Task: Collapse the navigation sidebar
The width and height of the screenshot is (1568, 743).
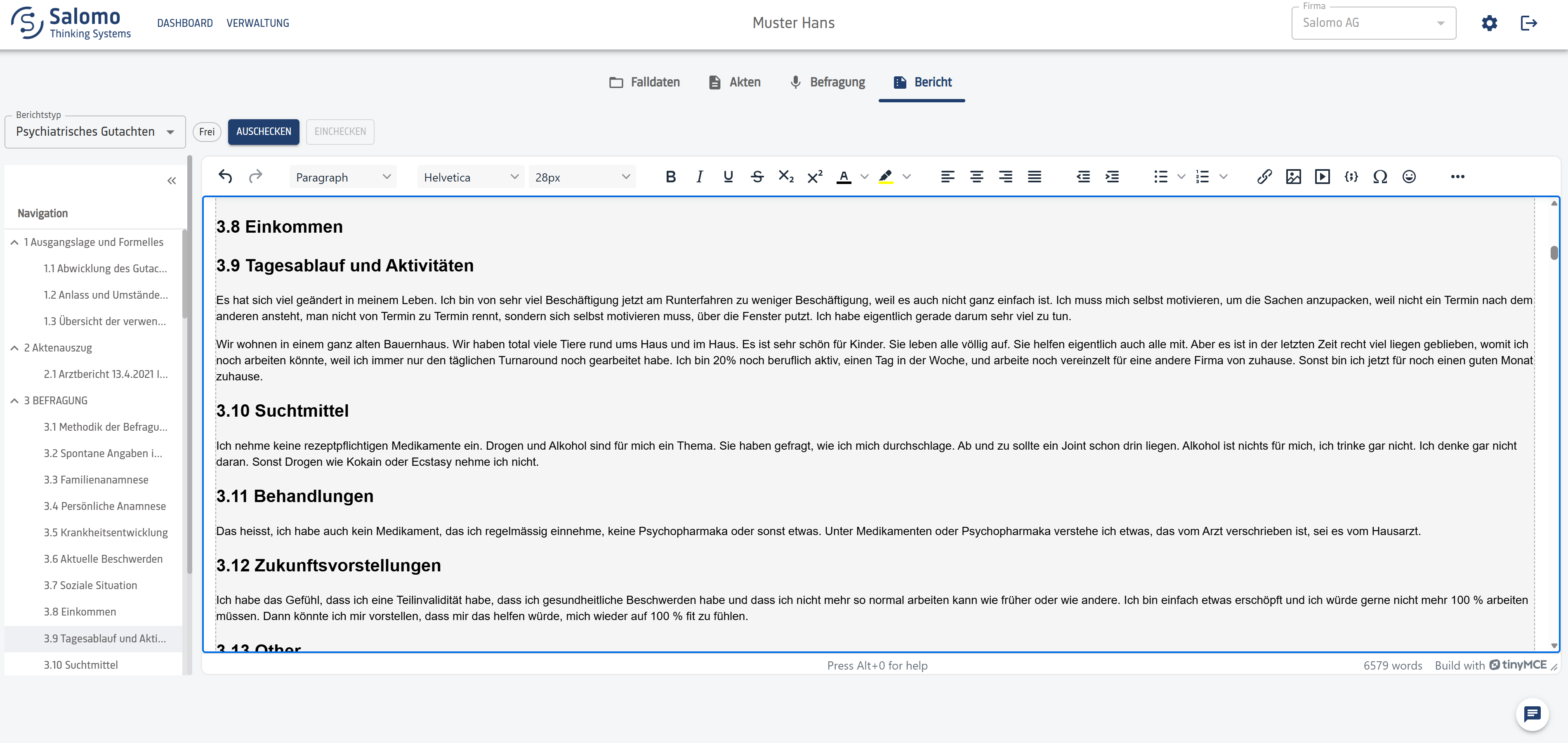Action: pyautogui.click(x=172, y=181)
